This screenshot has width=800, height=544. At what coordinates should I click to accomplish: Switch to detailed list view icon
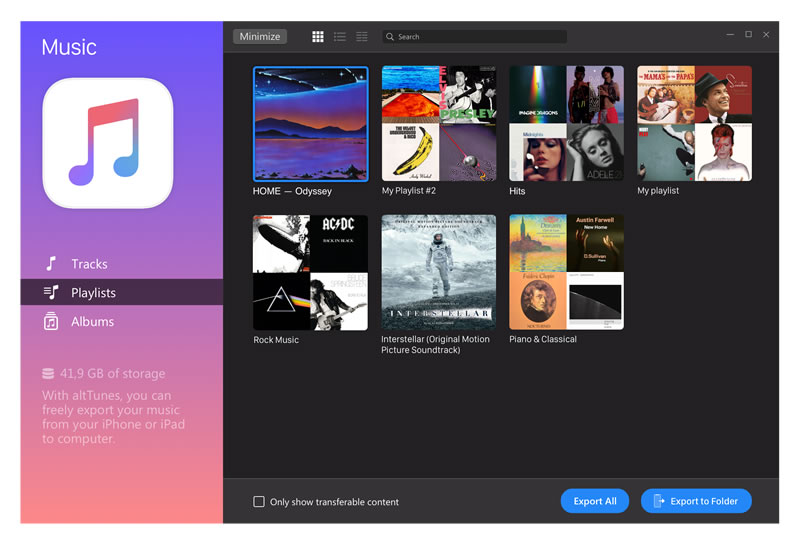pos(362,37)
